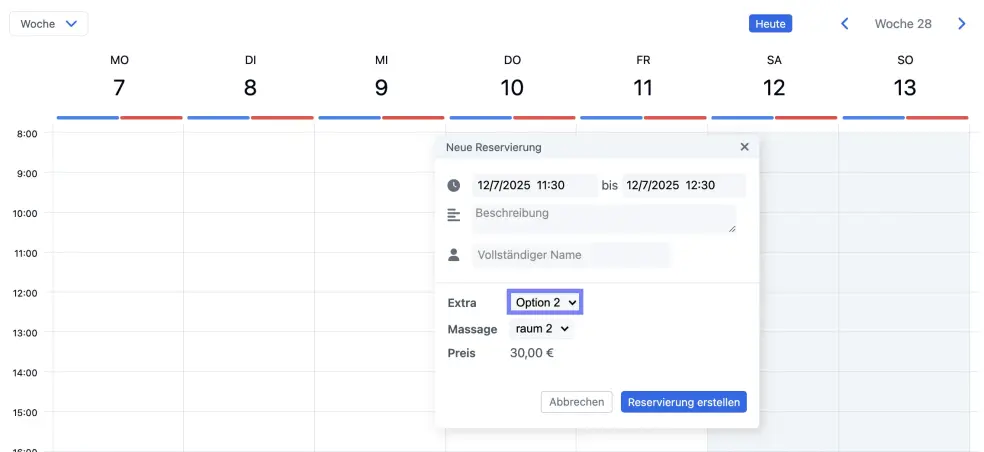Image resolution: width=984 pixels, height=452 pixels.
Task: Click the person icon beside name field
Action: [x=454, y=255]
